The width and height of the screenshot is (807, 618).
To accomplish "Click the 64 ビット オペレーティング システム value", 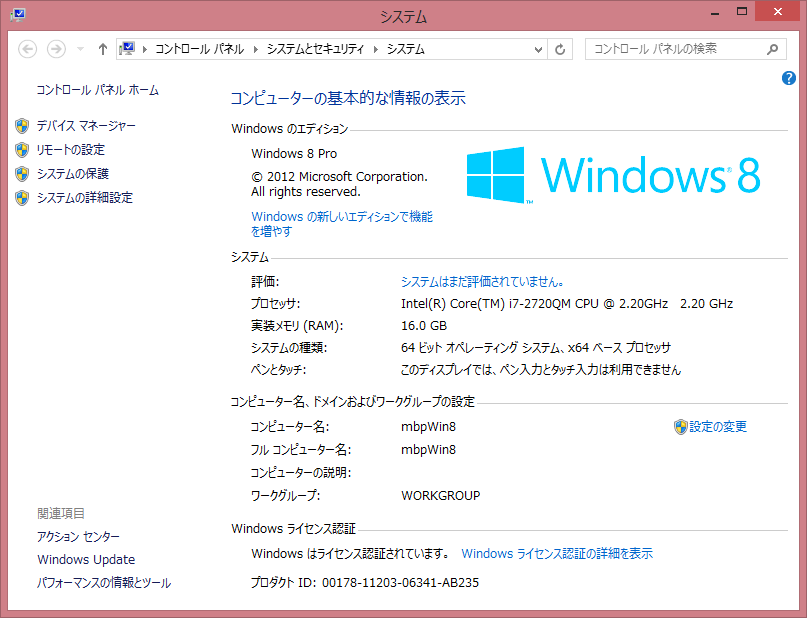I will (x=535, y=348).
